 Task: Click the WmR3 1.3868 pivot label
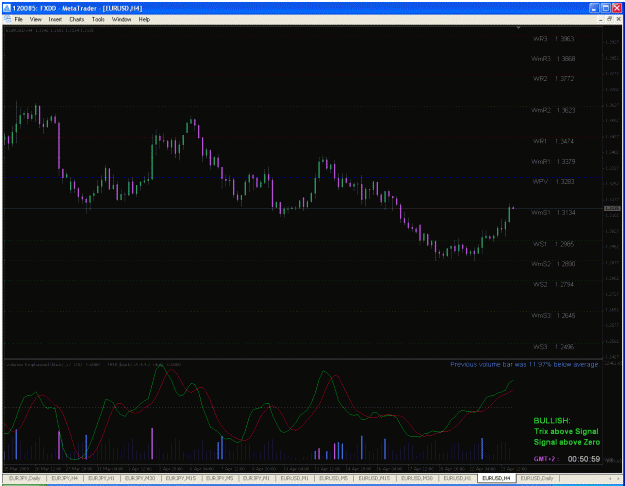pos(553,59)
